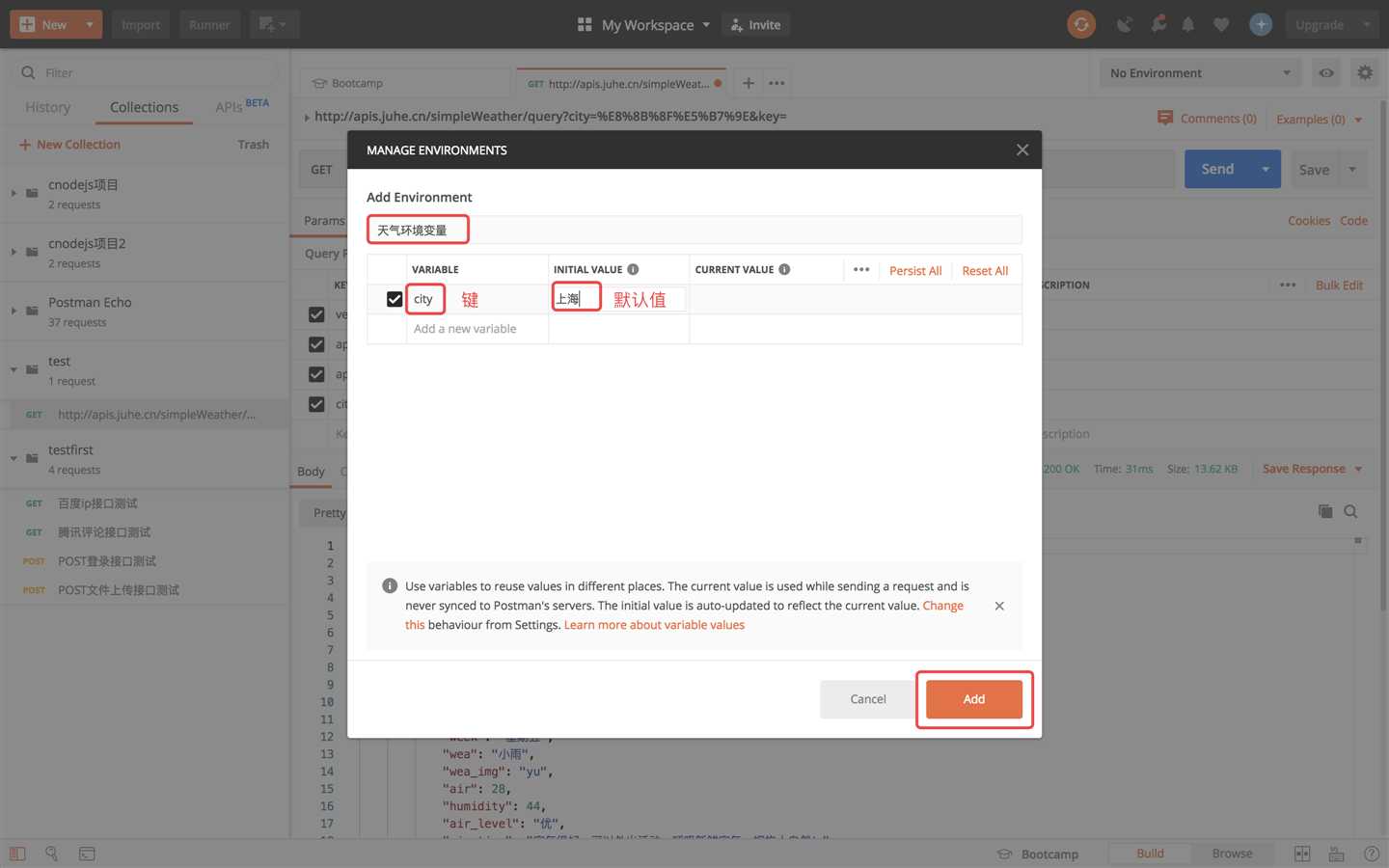Toggle the sidebar icon in status bar
Screen dimensions: 1389x868
(x=17, y=854)
